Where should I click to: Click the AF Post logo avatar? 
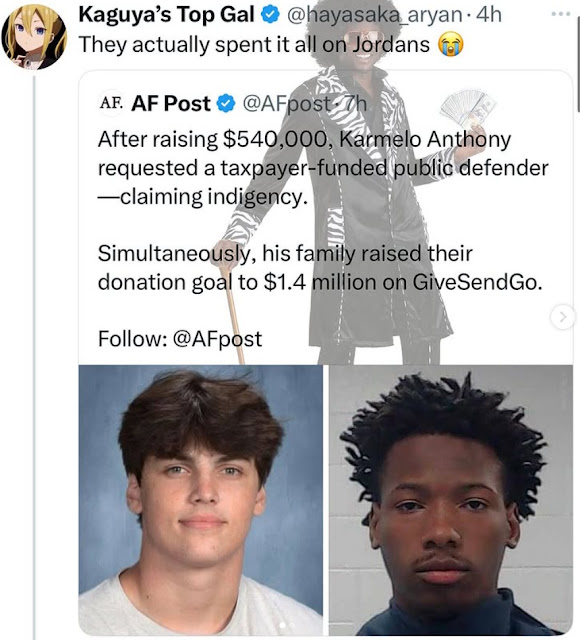tap(111, 103)
